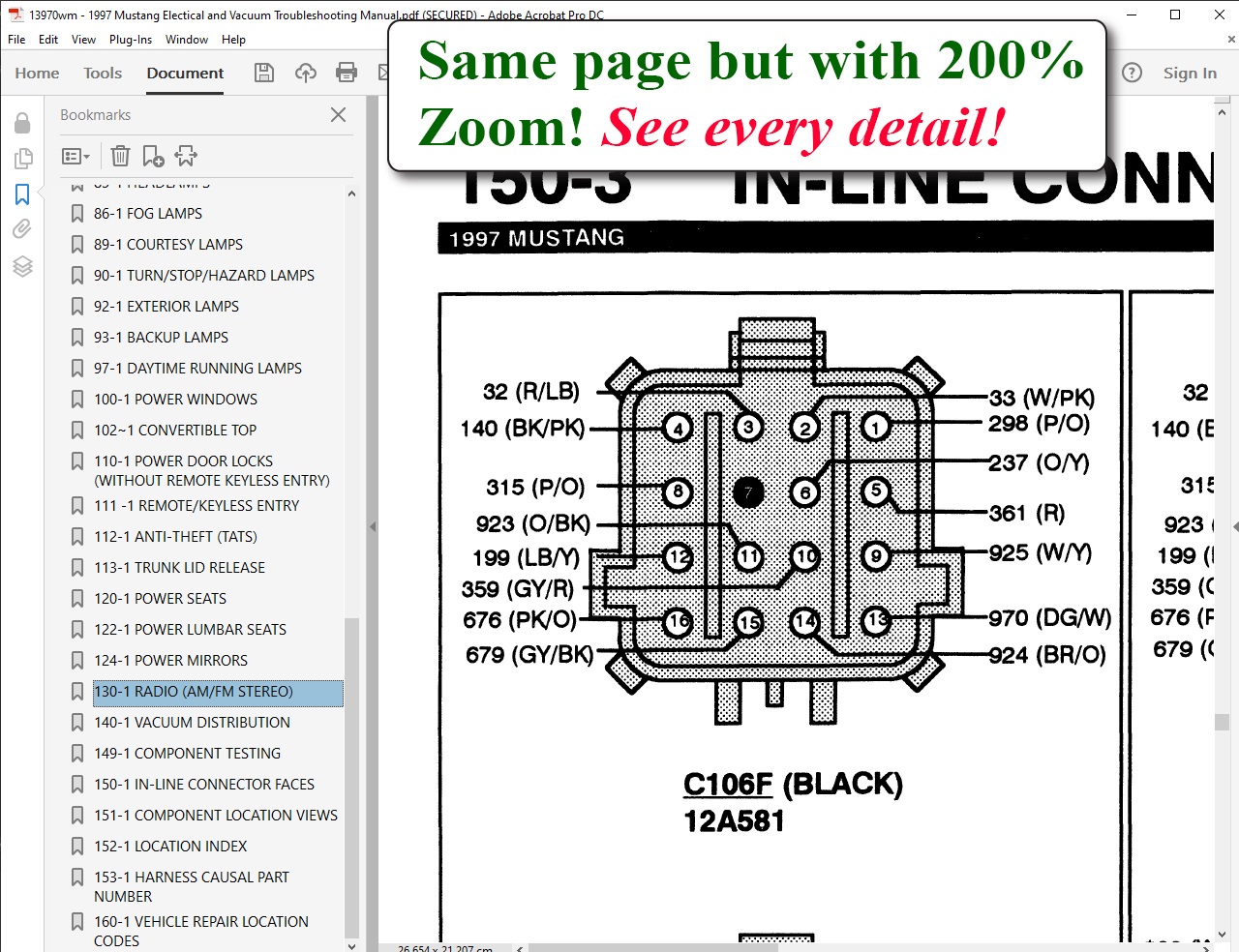Open bookmark 122-1 POWER LUMBAR SEATS

[190, 630]
